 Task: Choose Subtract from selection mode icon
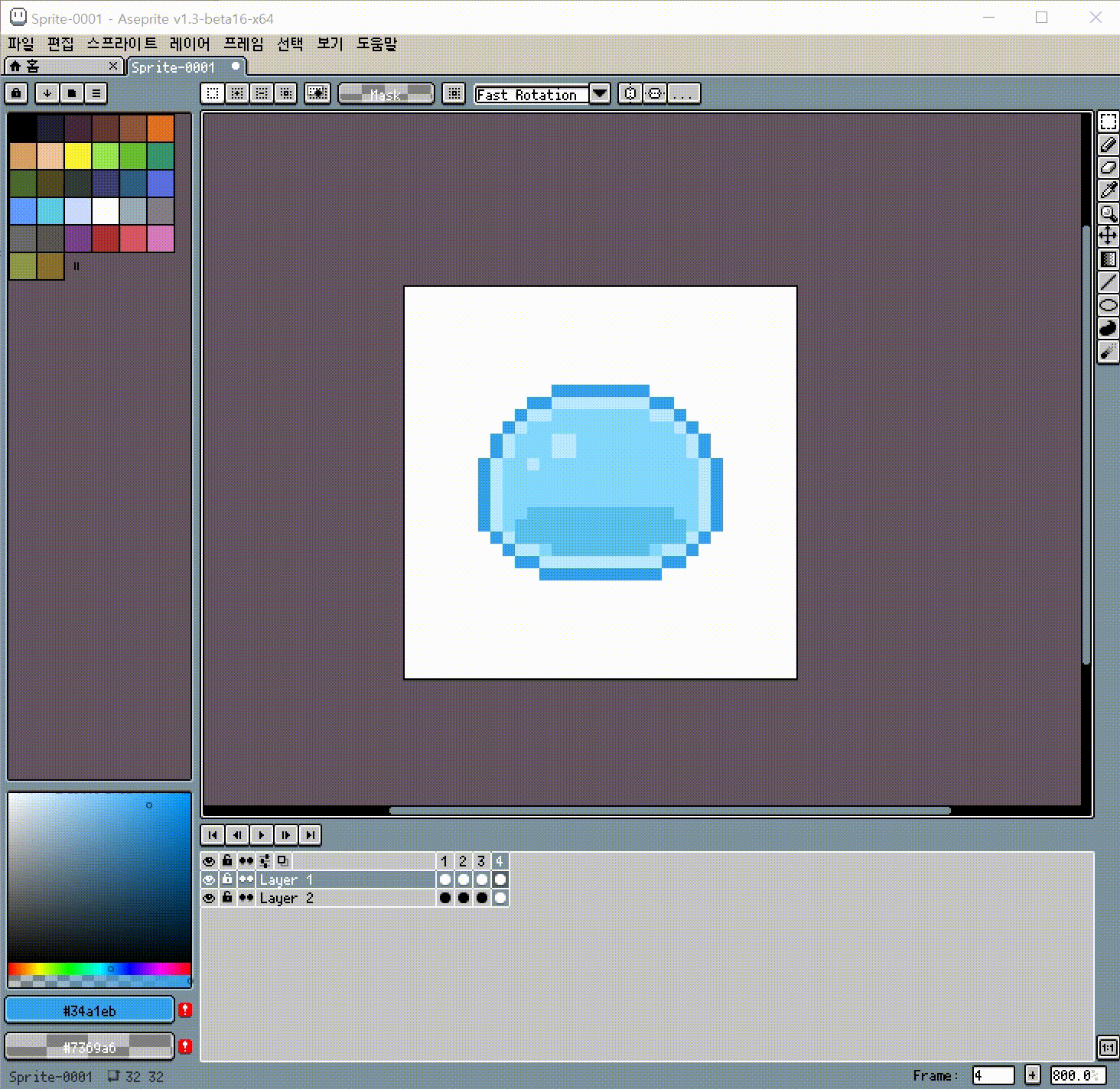(262, 93)
